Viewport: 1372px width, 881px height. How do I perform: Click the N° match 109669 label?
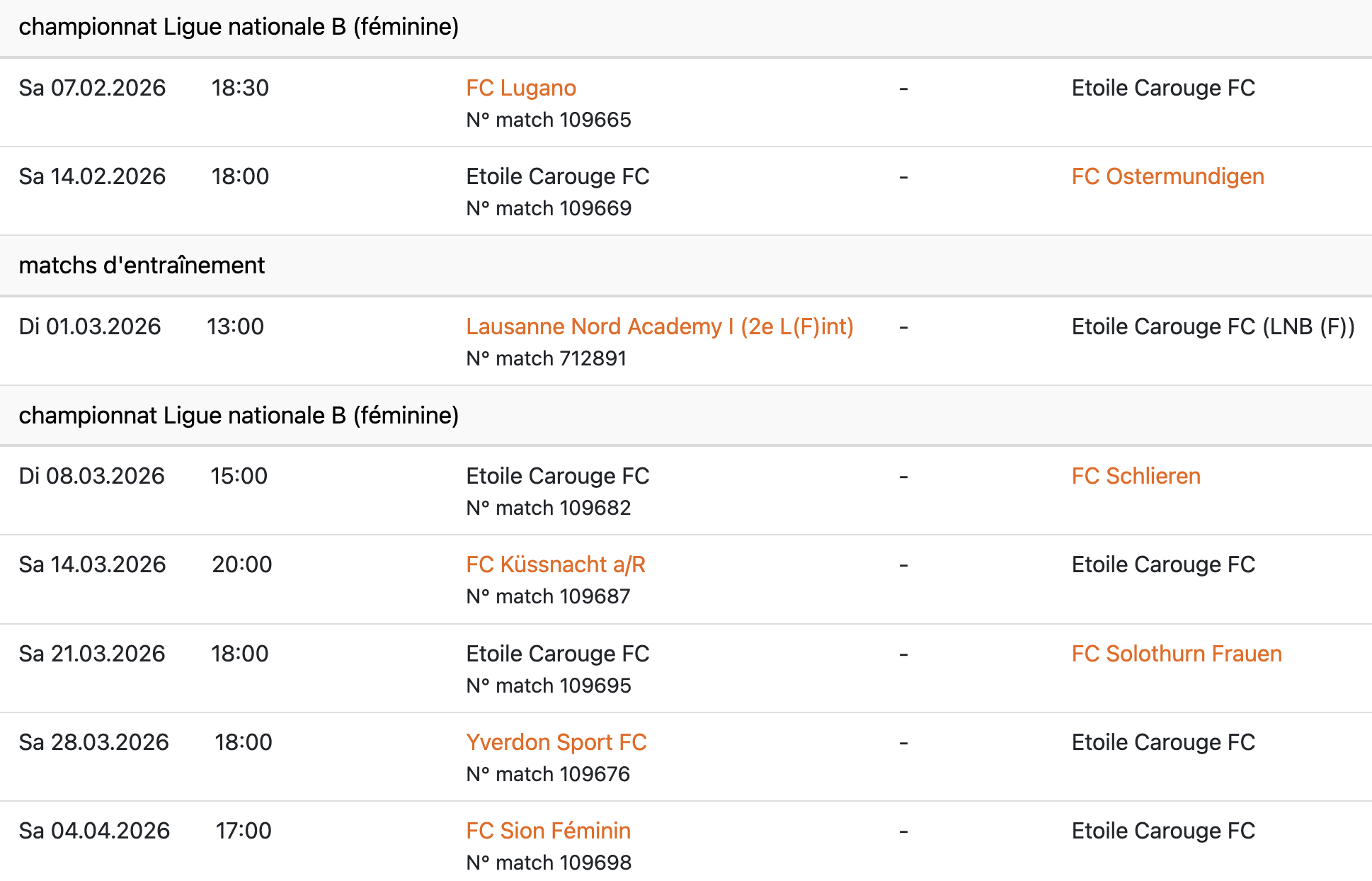click(x=548, y=208)
